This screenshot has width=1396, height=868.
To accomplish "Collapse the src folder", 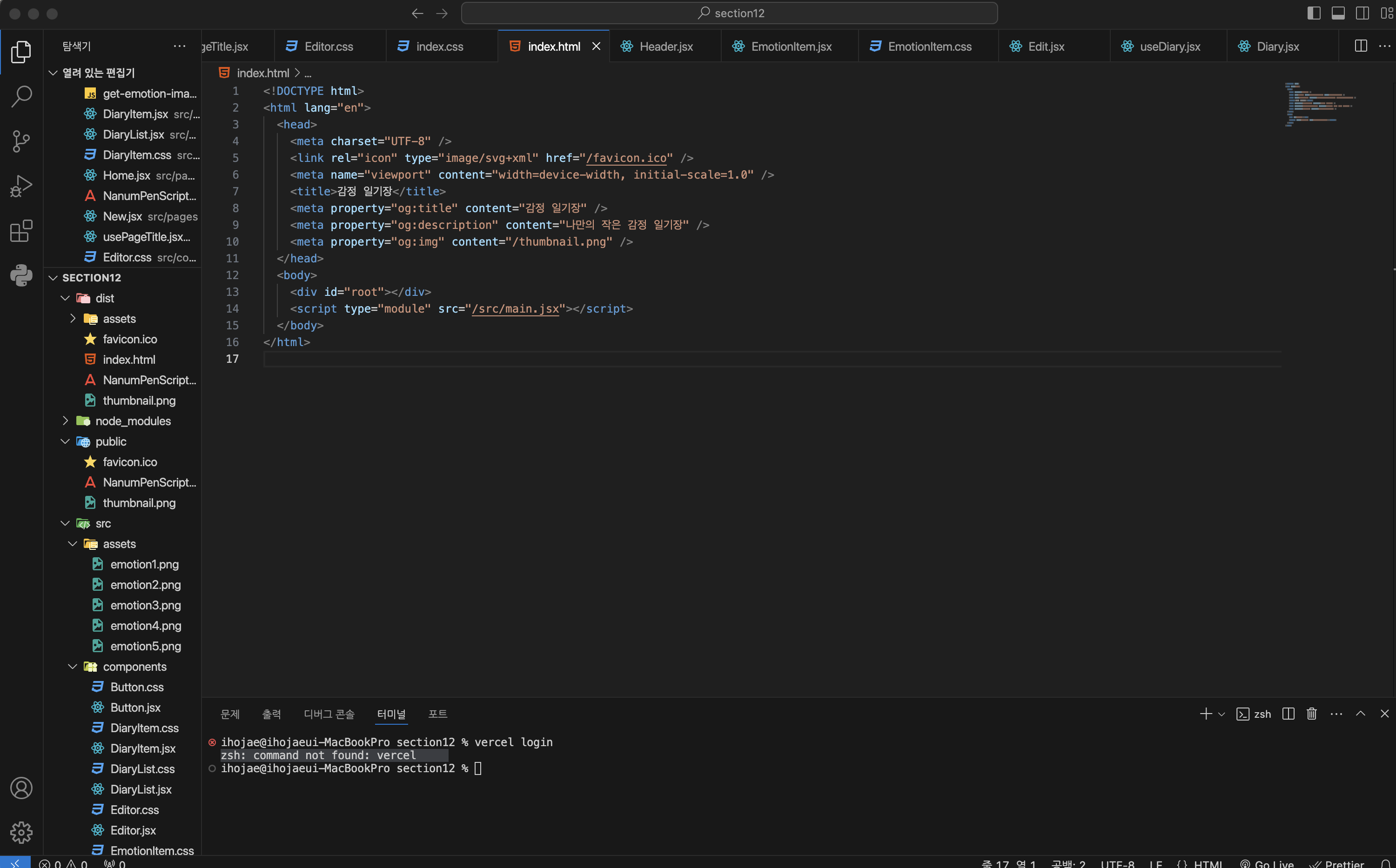I will [122, 524].
